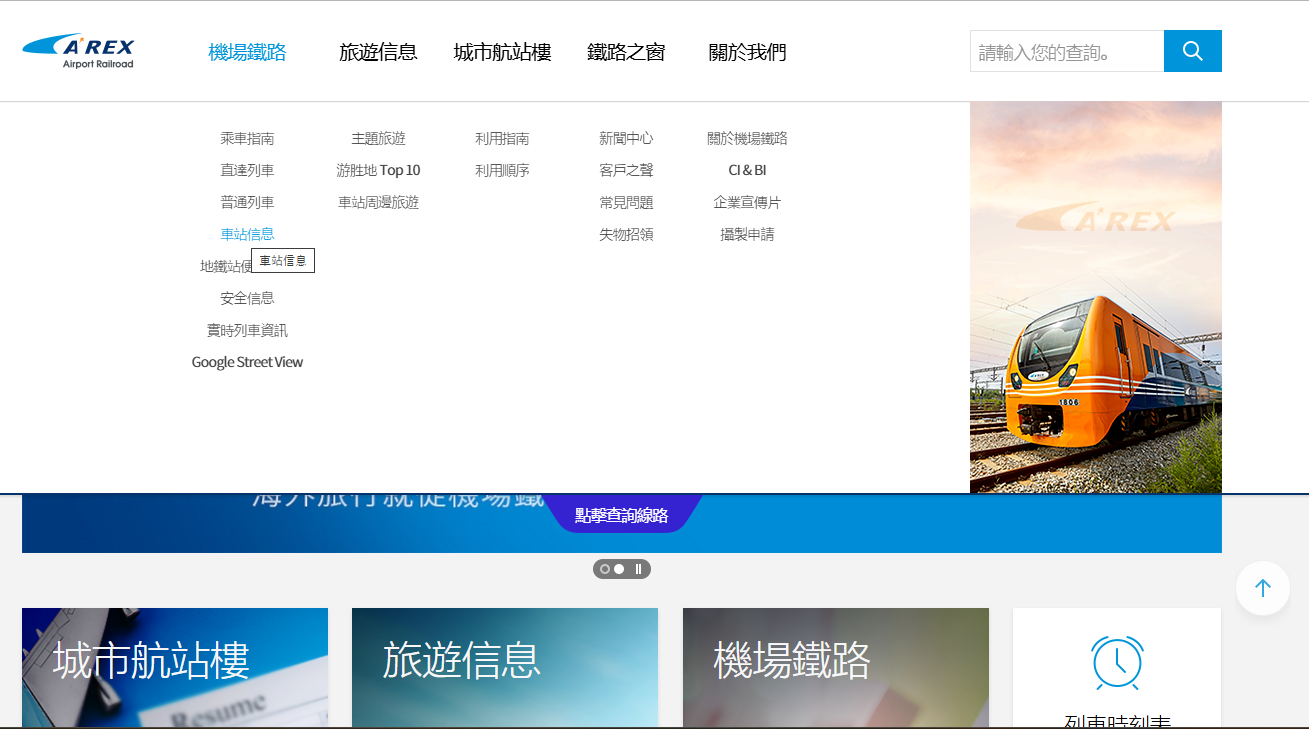Select the second banner slide dot
1309x729 pixels.
coord(619,569)
